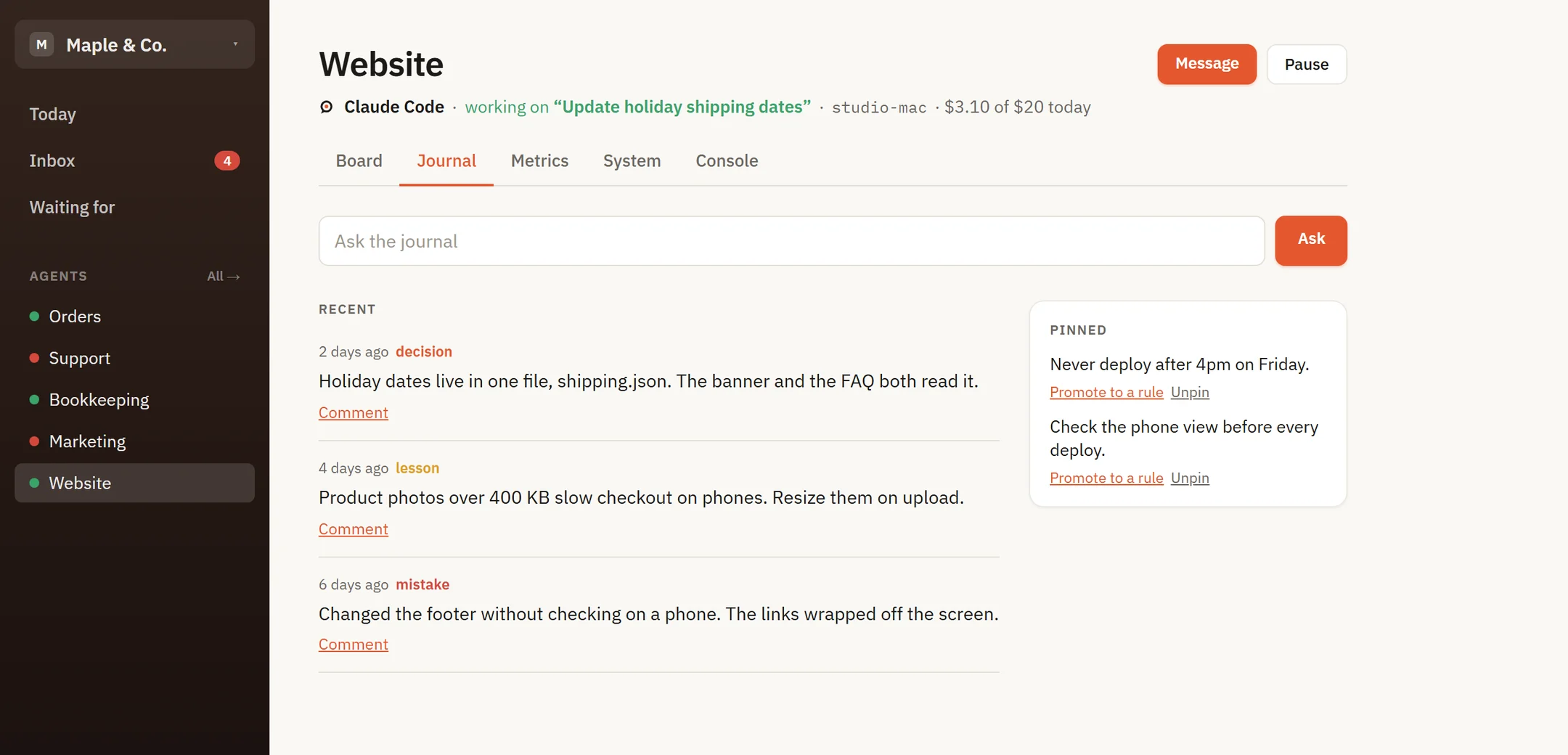Select the Marketing agent
This screenshot has width=1568, height=755.
134,441
